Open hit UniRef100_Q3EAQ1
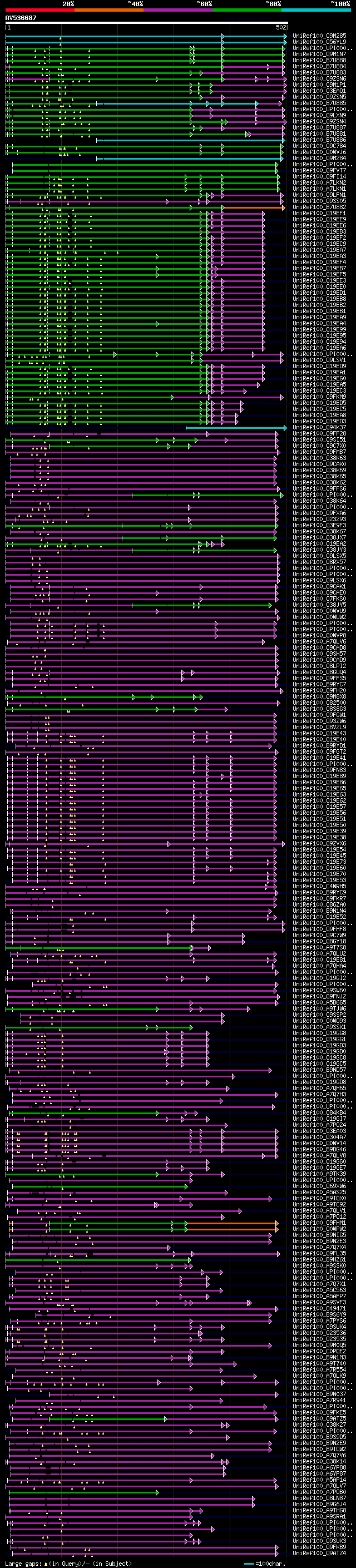 coord(319,91)
